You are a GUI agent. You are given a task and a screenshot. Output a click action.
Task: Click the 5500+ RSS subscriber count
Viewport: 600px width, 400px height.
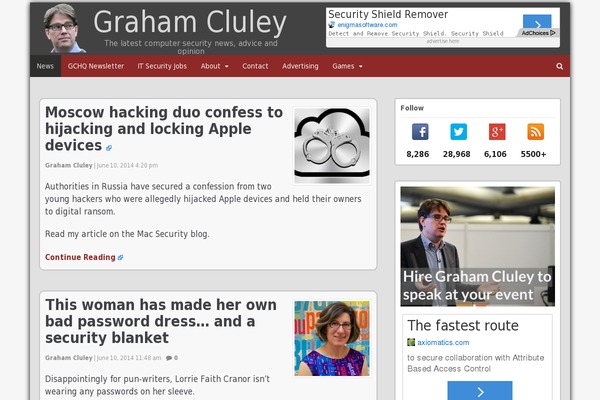pyautogui.click(x=533, y=154)
